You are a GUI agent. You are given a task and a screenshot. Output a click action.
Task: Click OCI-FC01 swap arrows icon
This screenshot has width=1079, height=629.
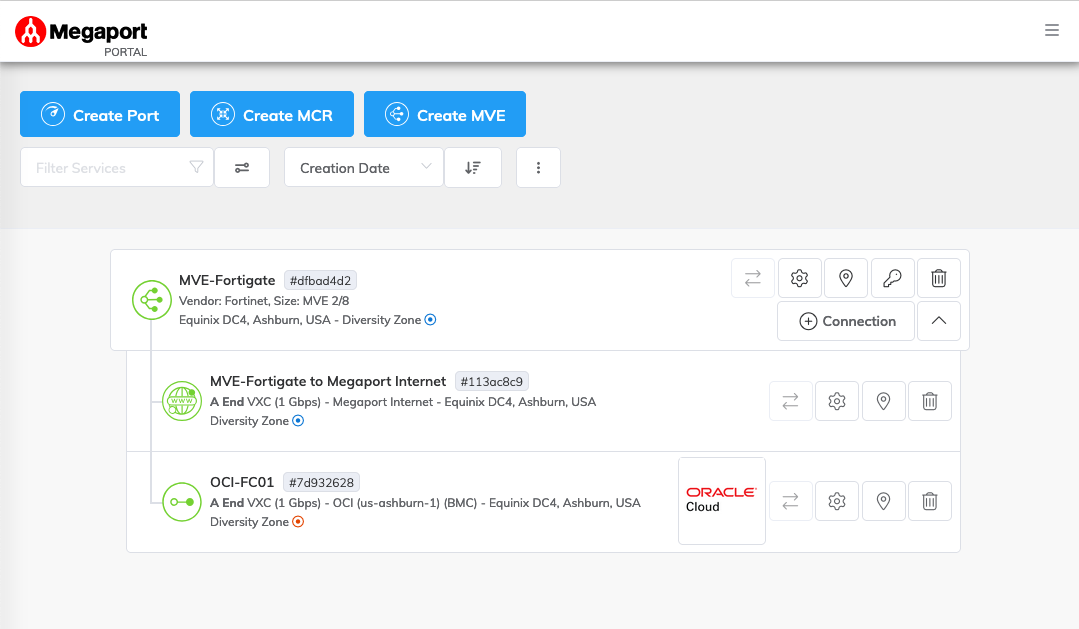(791, 501)
